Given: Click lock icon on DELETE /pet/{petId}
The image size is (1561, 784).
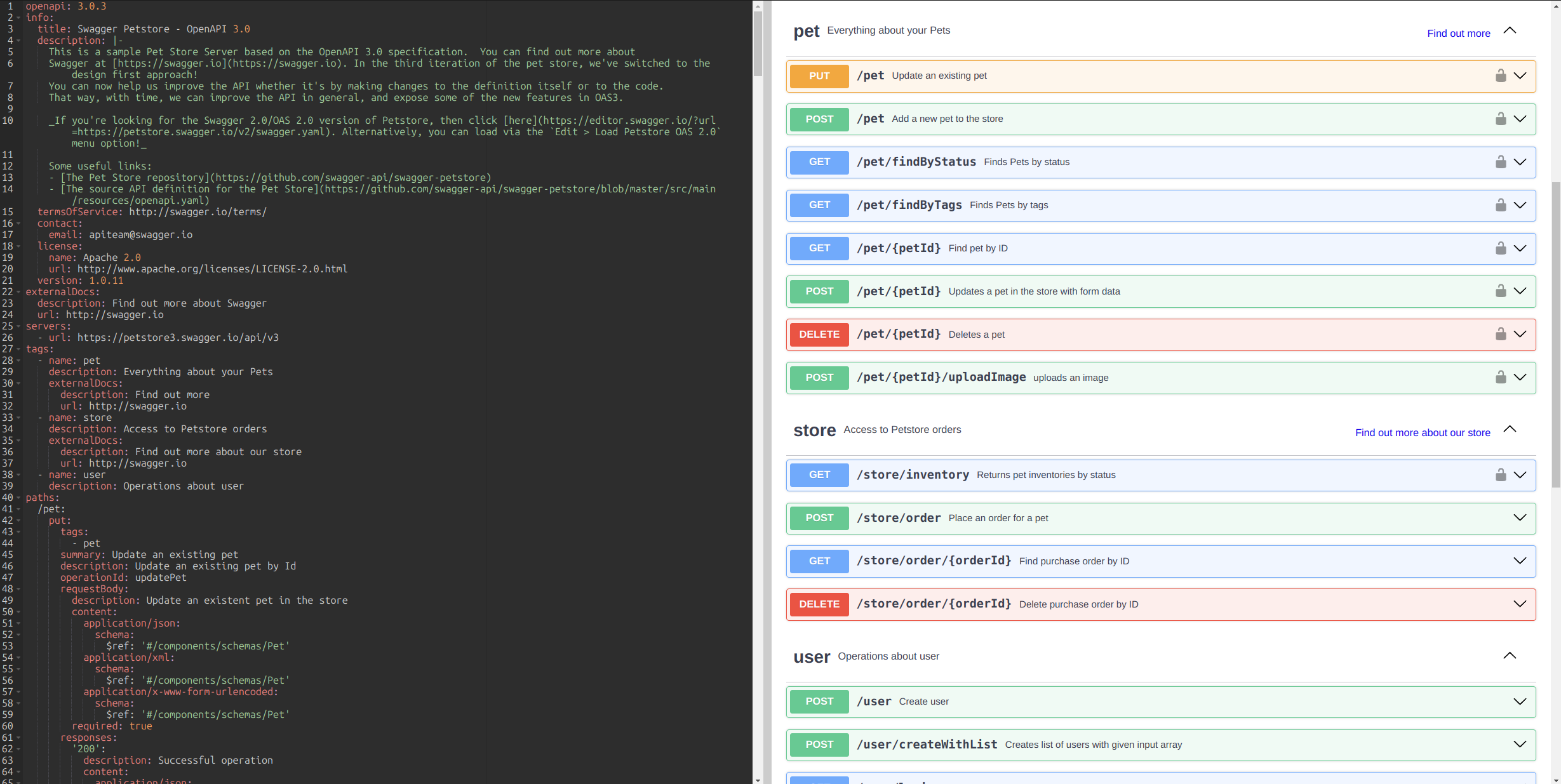Looking at the screenshot, I should (x=1501, y=334).
